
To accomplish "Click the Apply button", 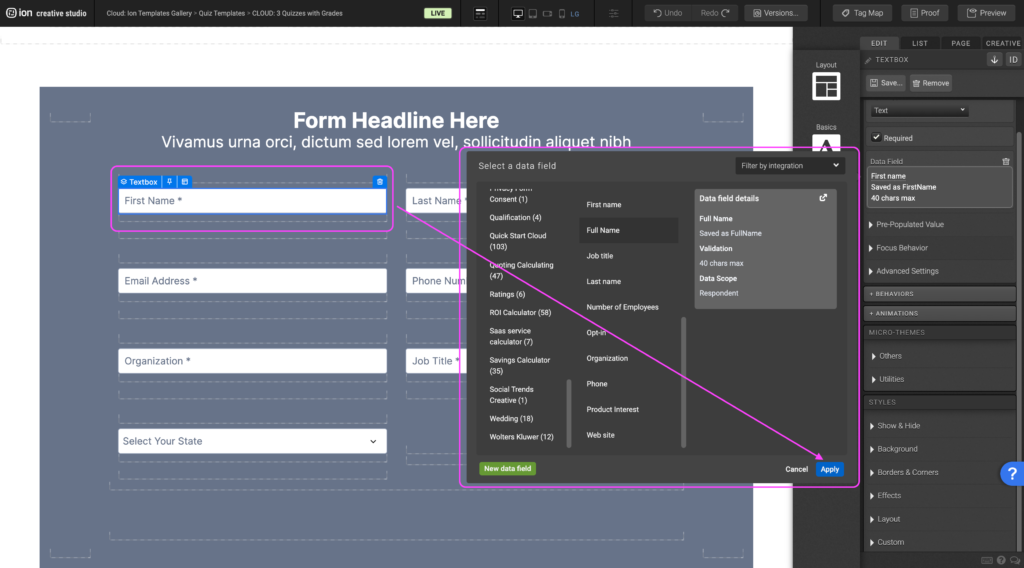I will (x=828, y=469).
